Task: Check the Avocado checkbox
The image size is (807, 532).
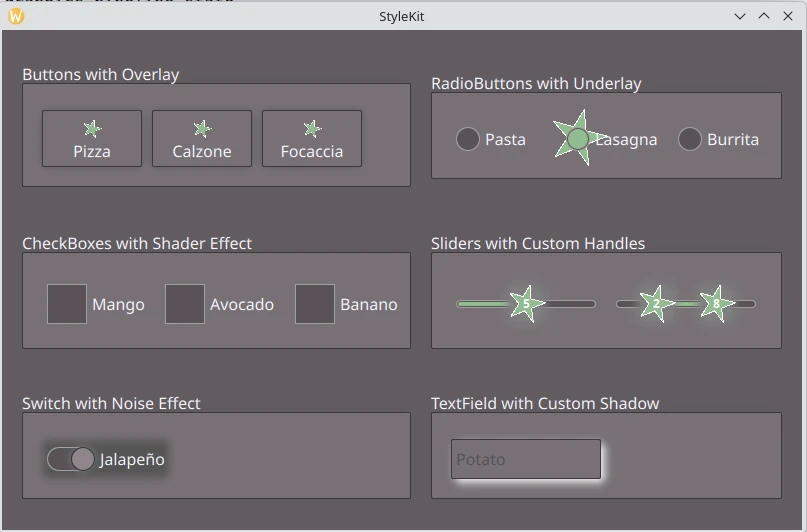Action: 185,304
